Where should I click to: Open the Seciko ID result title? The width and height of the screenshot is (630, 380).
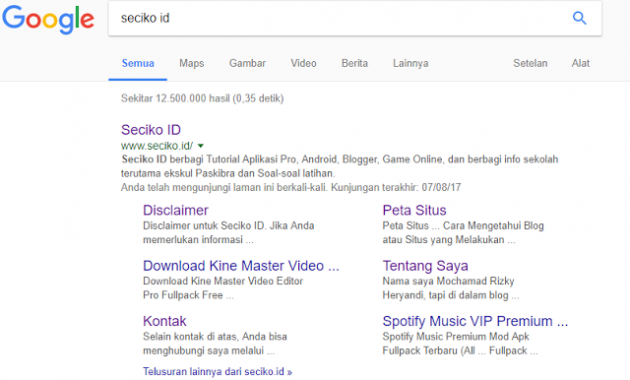[x=151, y=130]
